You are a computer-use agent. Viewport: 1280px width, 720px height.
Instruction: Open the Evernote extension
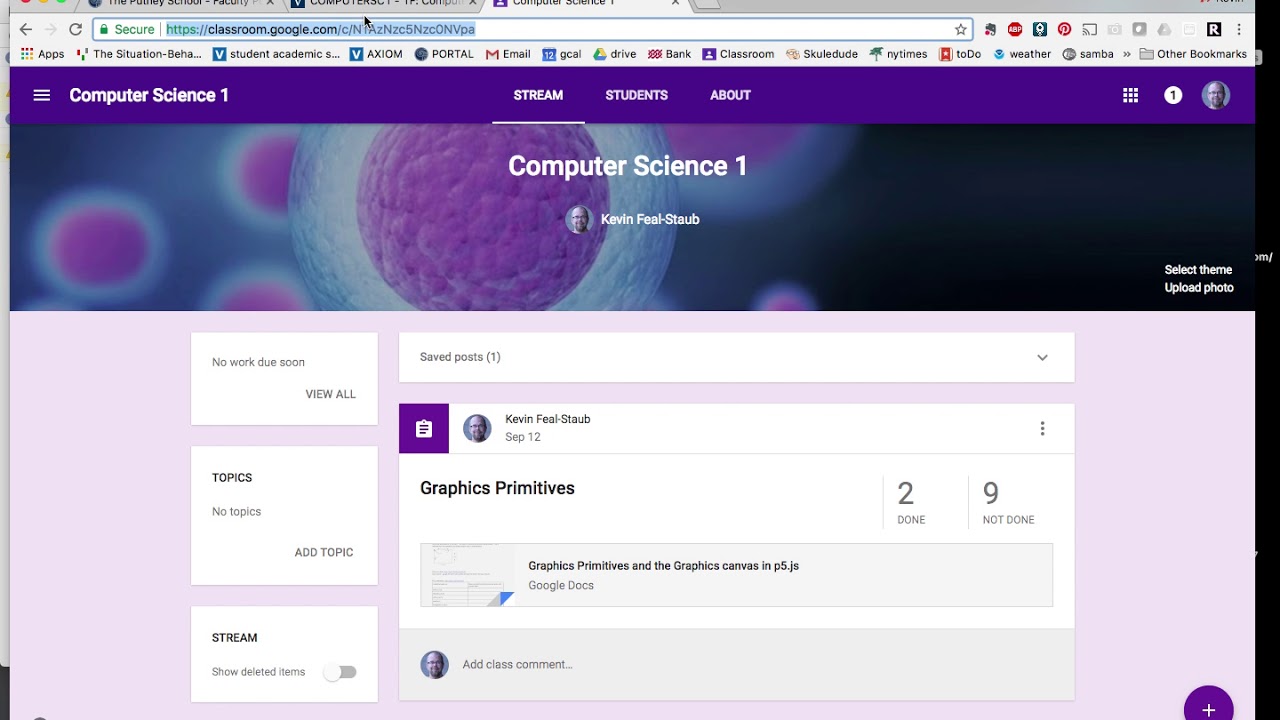pos(990,29)
